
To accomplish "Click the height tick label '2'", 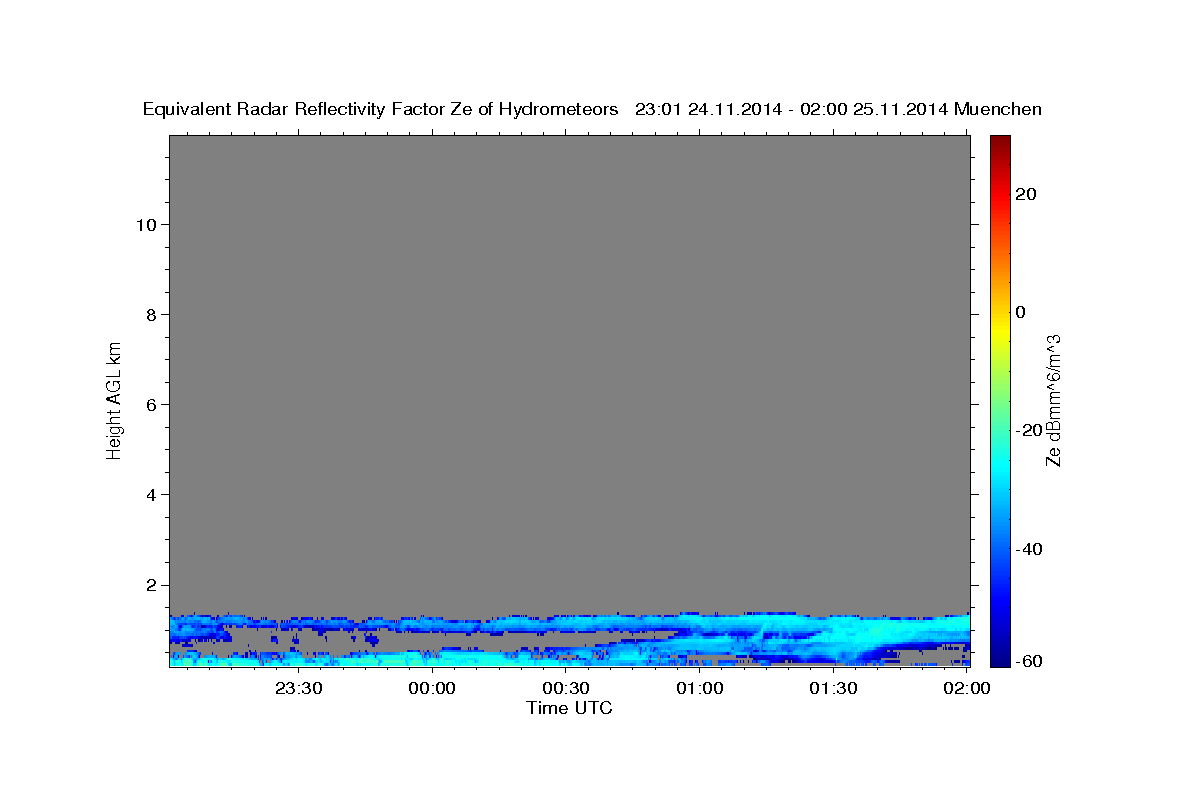I will click(151, 584).
